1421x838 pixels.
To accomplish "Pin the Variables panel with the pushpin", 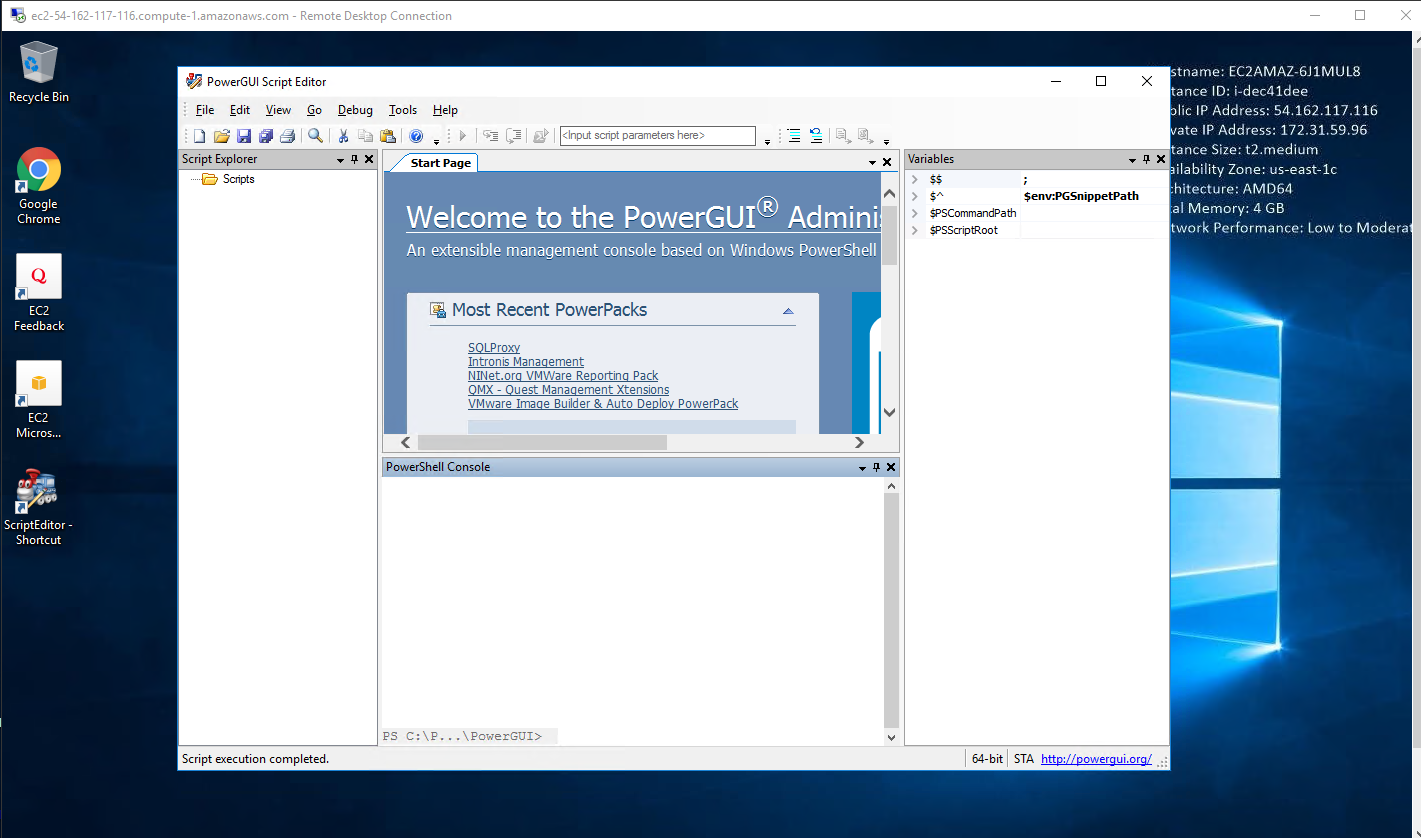I will (x=1146, y=158).
